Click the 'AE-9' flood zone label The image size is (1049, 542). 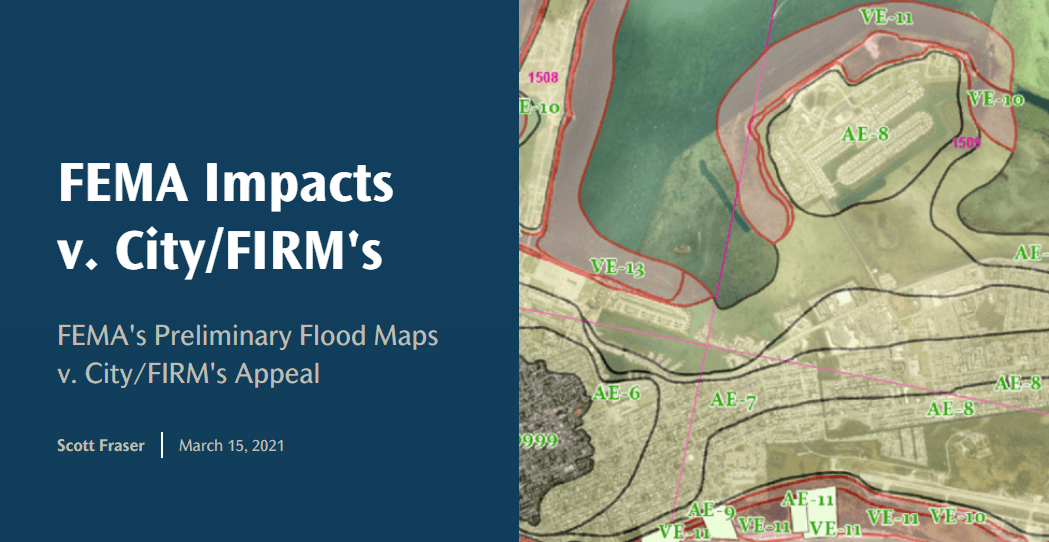(712, 511)
